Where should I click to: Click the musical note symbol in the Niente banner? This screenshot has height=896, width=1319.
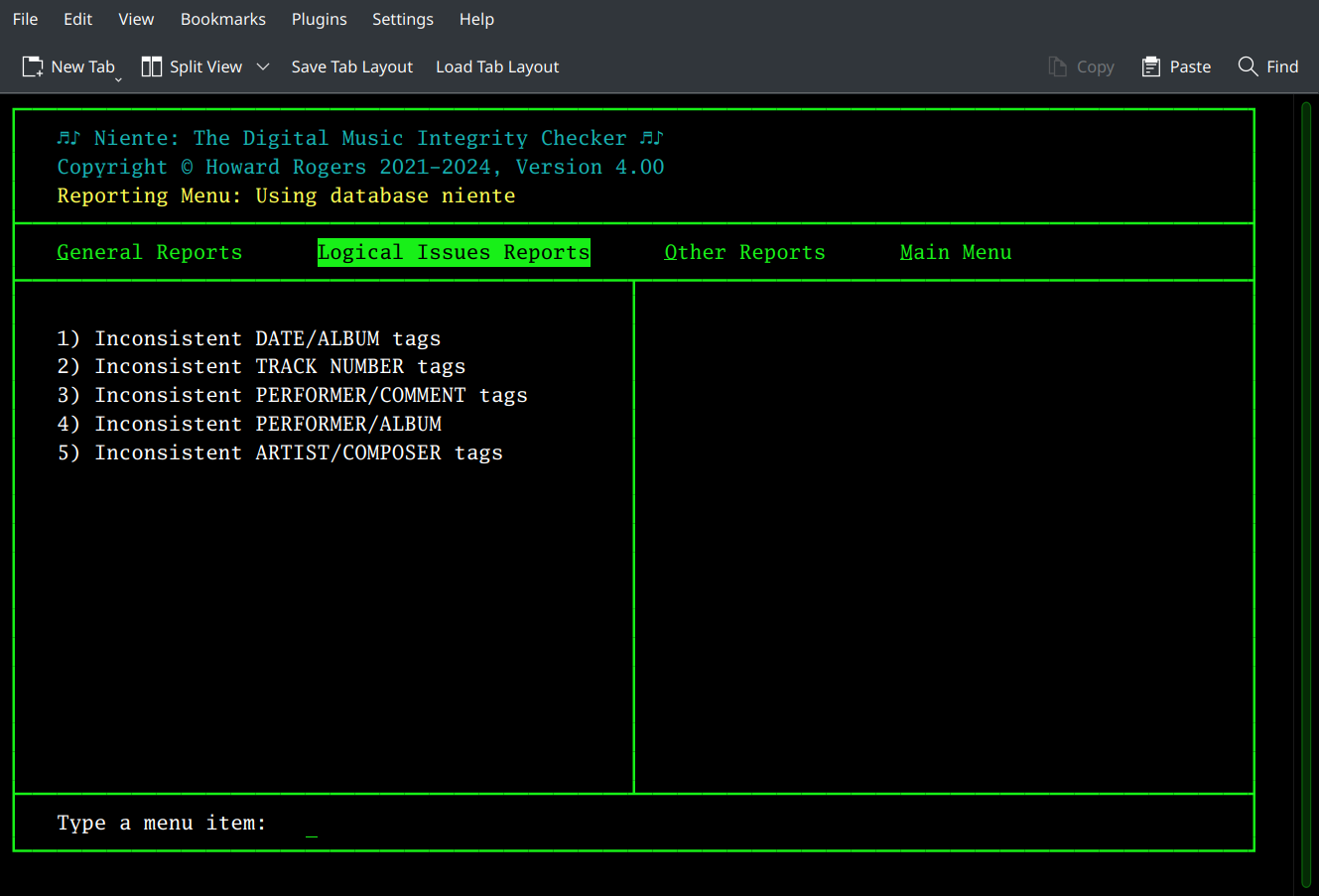coord(67,137)
